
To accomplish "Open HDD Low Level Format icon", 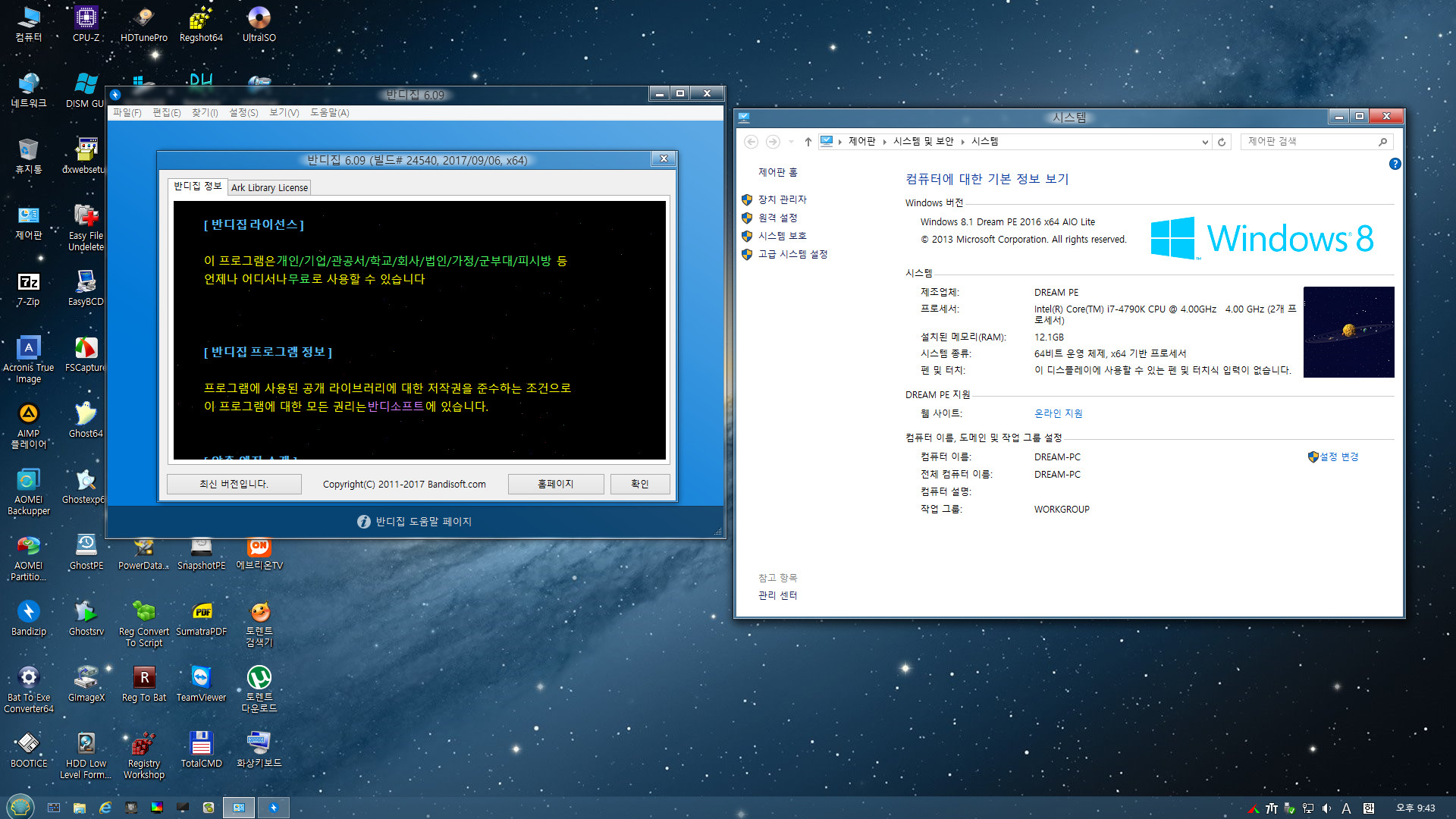I will pyautogui.click(x=86, y=755).
